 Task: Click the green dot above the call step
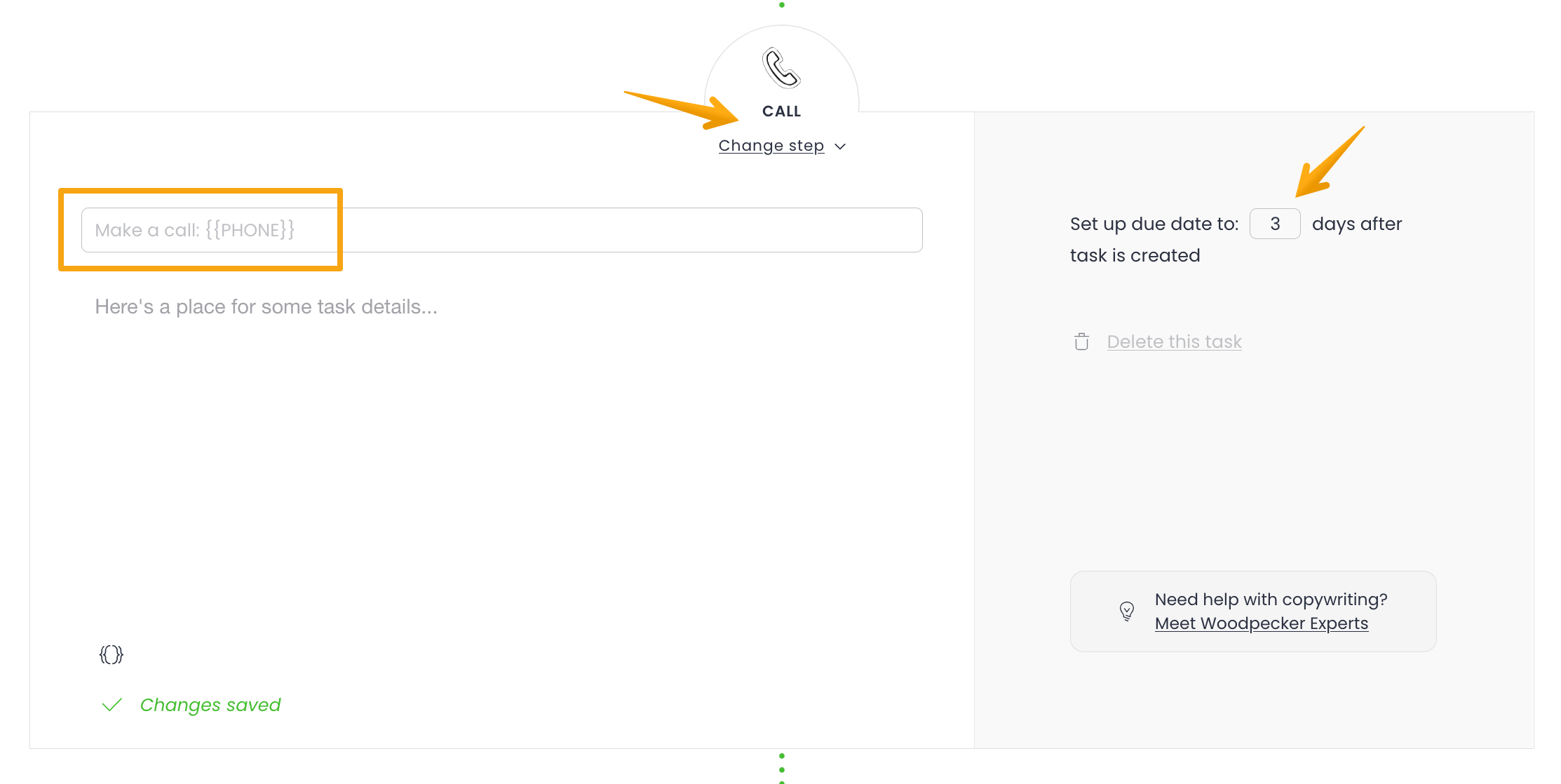pyautogui.click(x=781, y=5)
